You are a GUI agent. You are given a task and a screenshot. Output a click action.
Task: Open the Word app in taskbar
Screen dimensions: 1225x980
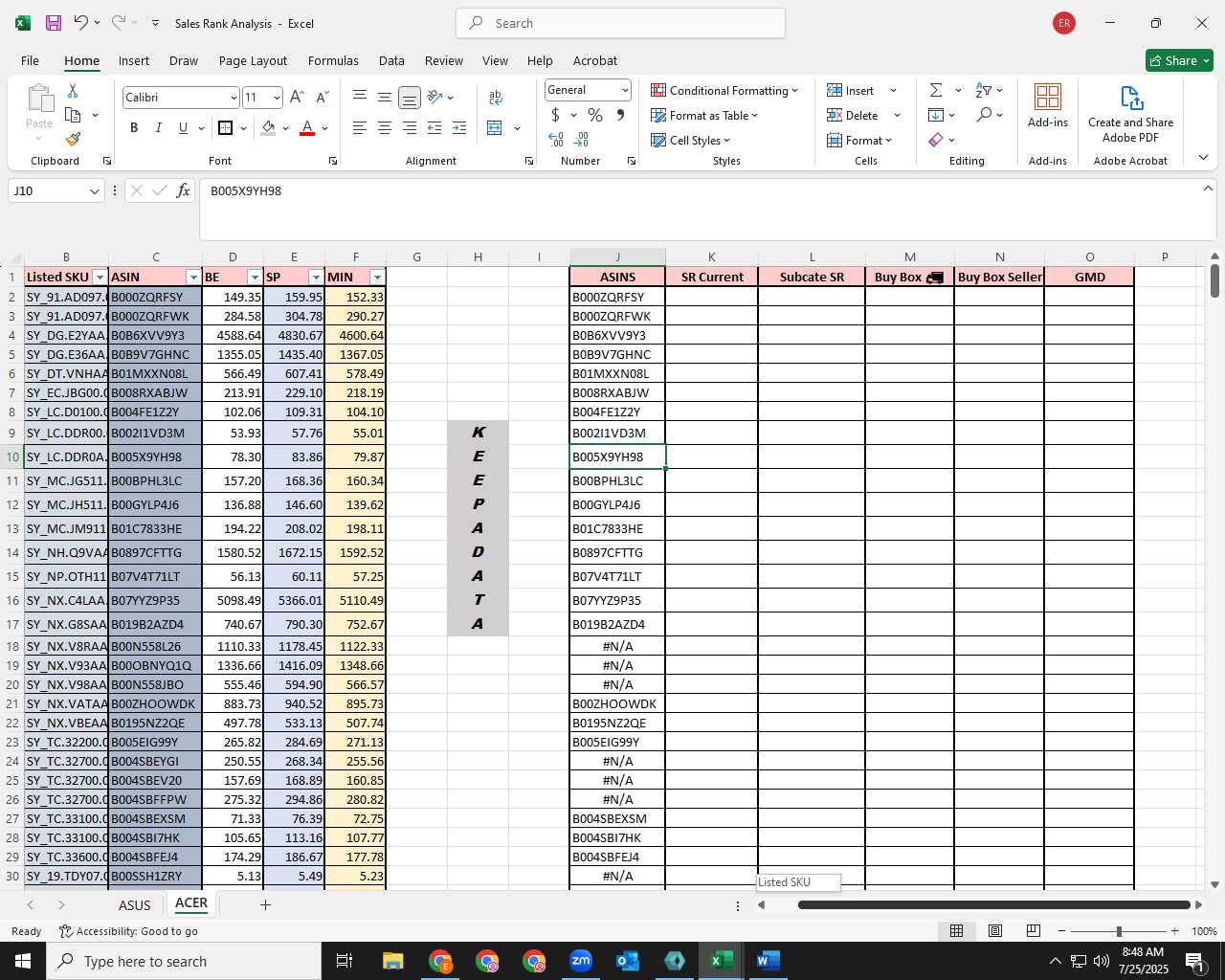[x=768, y=961]
